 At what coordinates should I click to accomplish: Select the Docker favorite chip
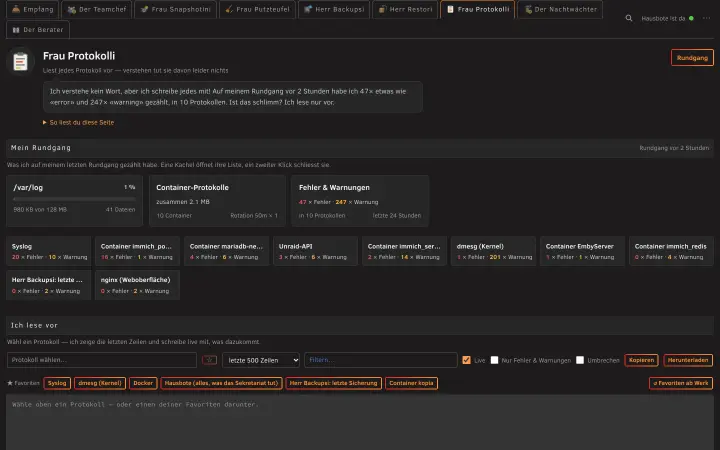coord(143,383)
